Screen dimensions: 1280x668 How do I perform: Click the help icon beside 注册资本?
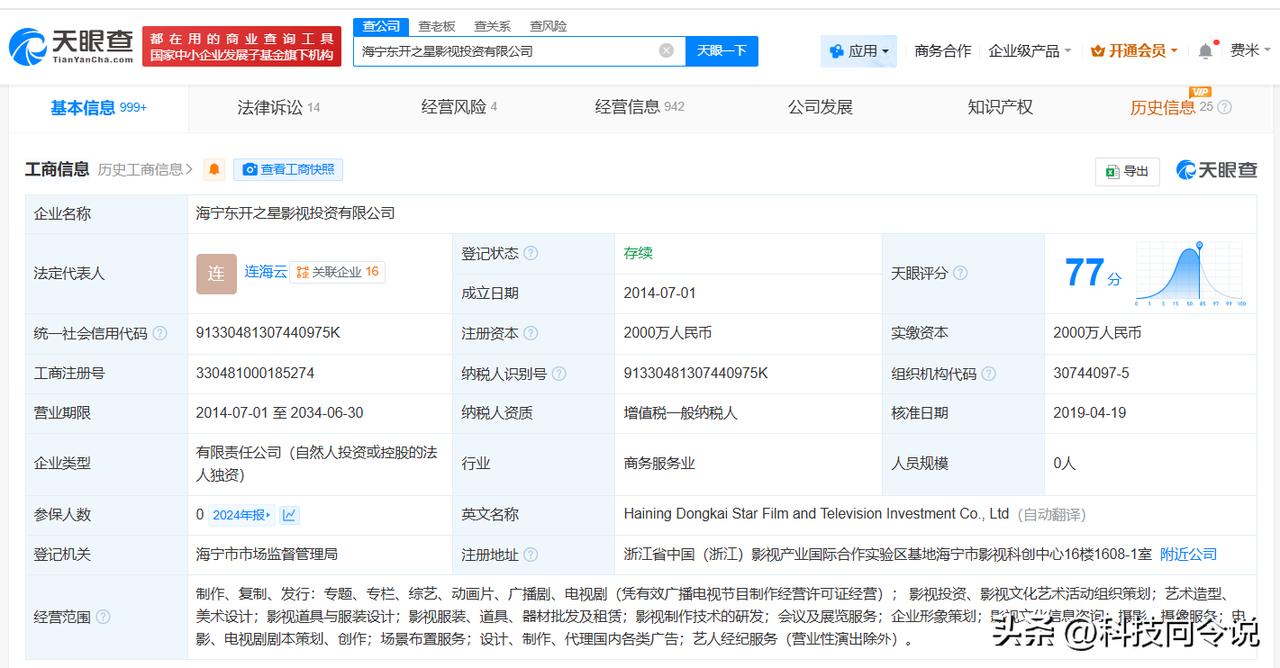pyautogui.click(x=531, y=333)
